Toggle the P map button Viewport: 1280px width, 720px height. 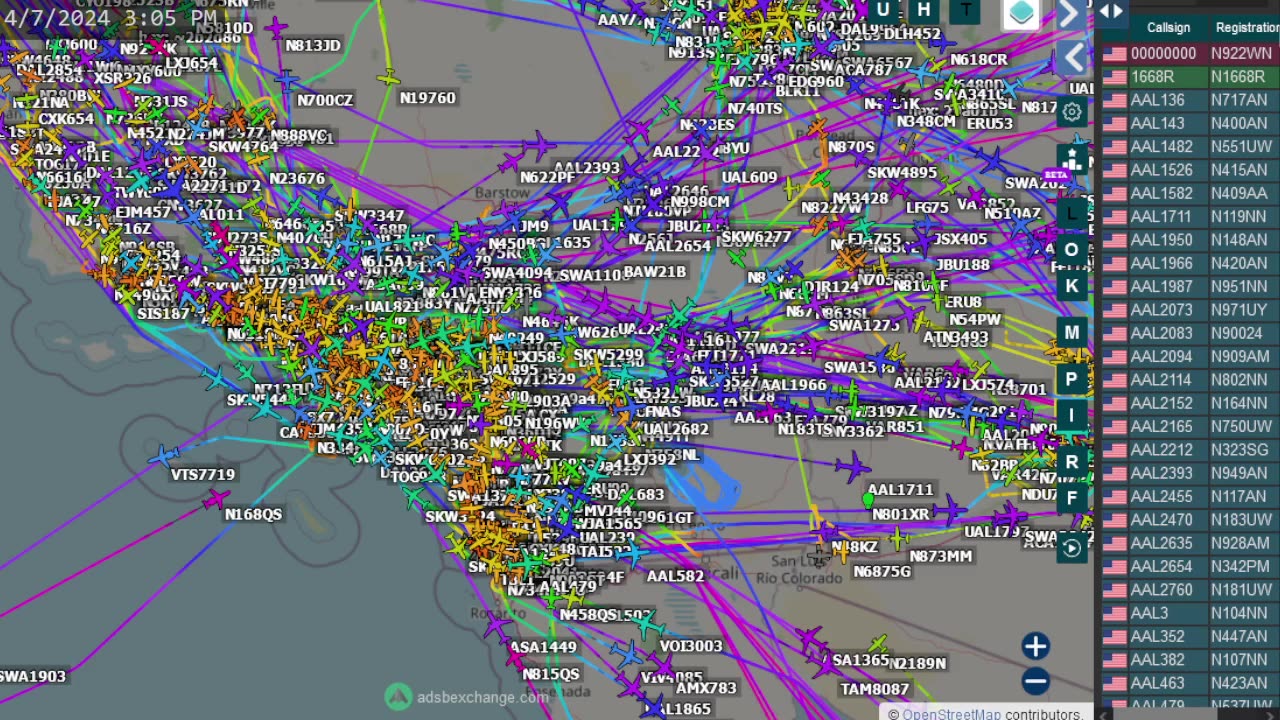(1072, 379)
